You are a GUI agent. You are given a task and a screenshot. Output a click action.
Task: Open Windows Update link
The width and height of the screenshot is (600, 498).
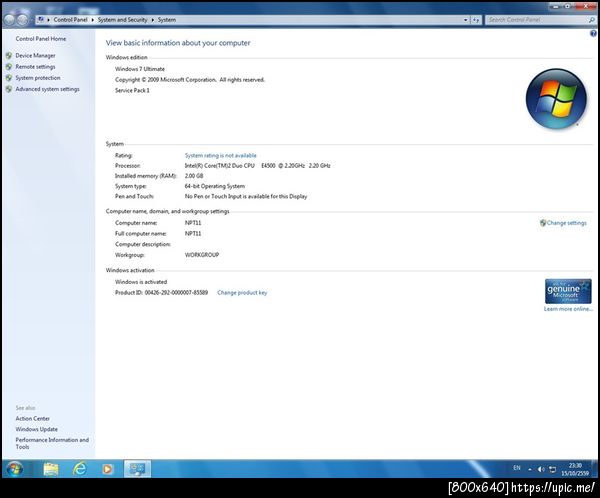pyautogui.click(x=36, y=429)
